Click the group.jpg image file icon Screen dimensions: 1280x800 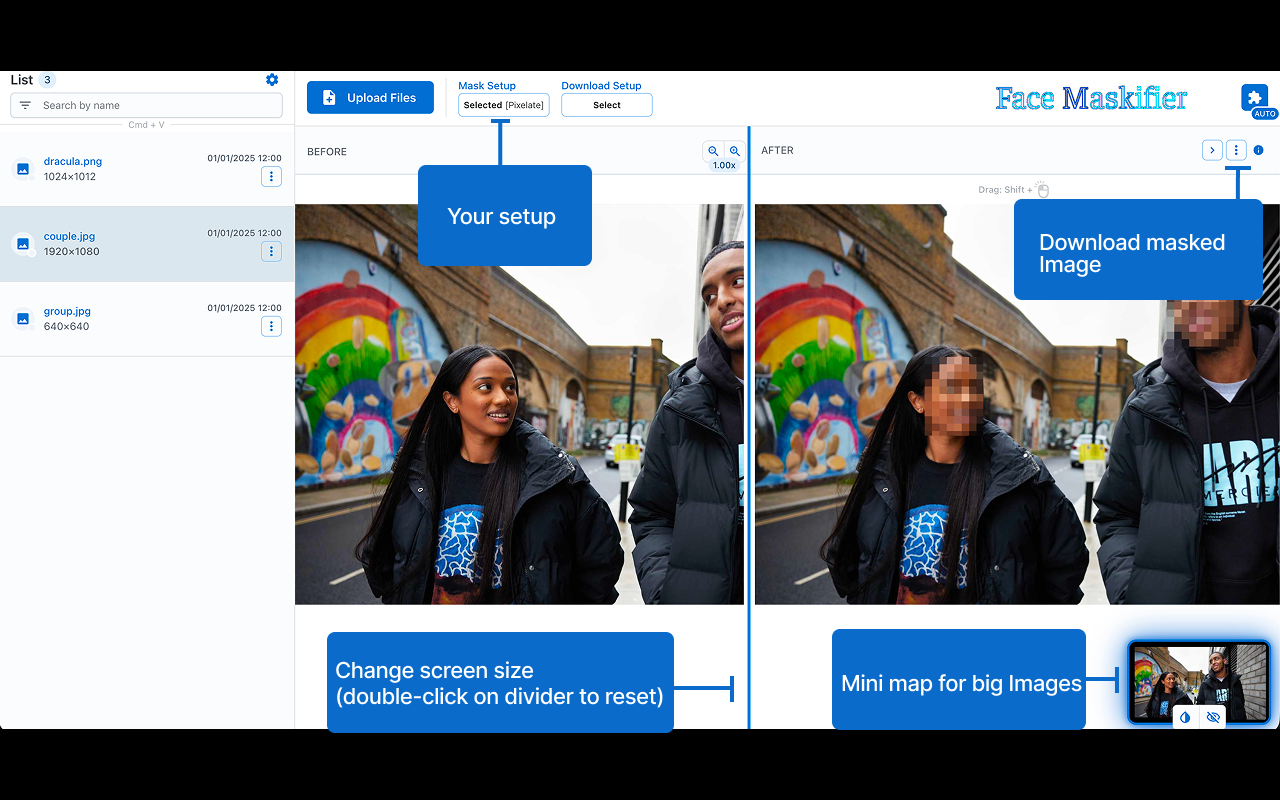pos(22,319)
